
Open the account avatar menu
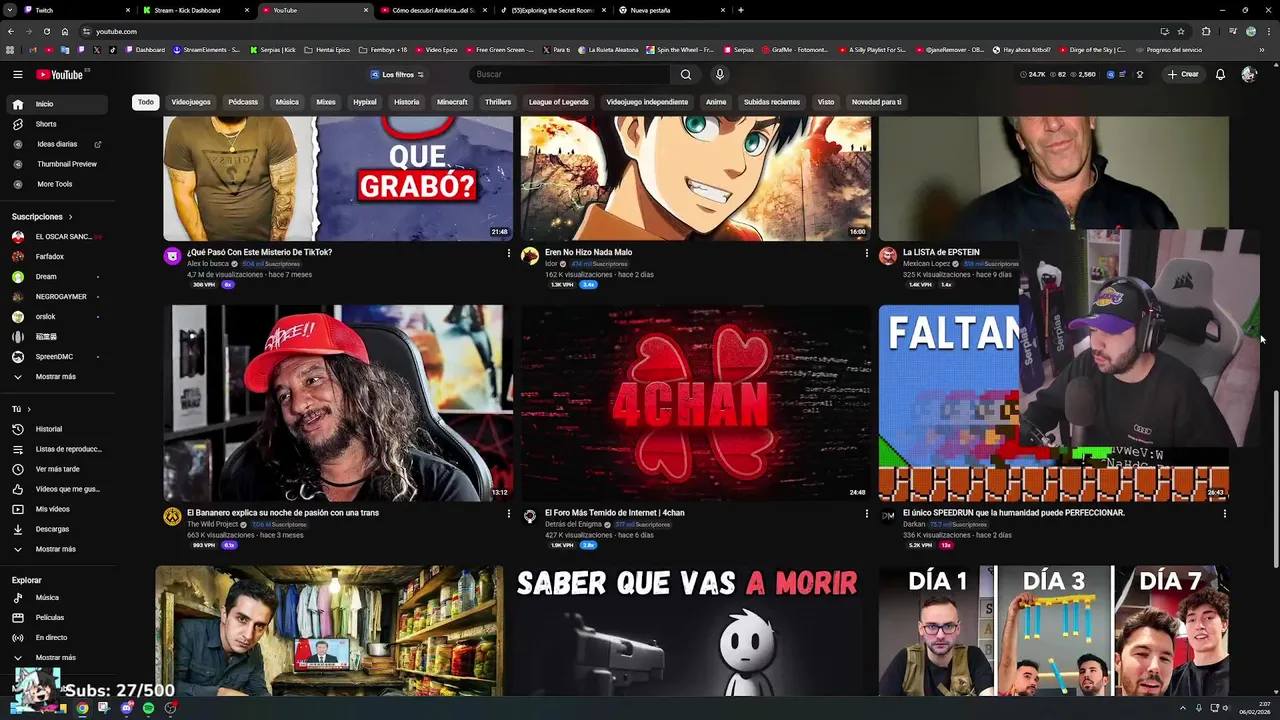(x=1248, y=74)
